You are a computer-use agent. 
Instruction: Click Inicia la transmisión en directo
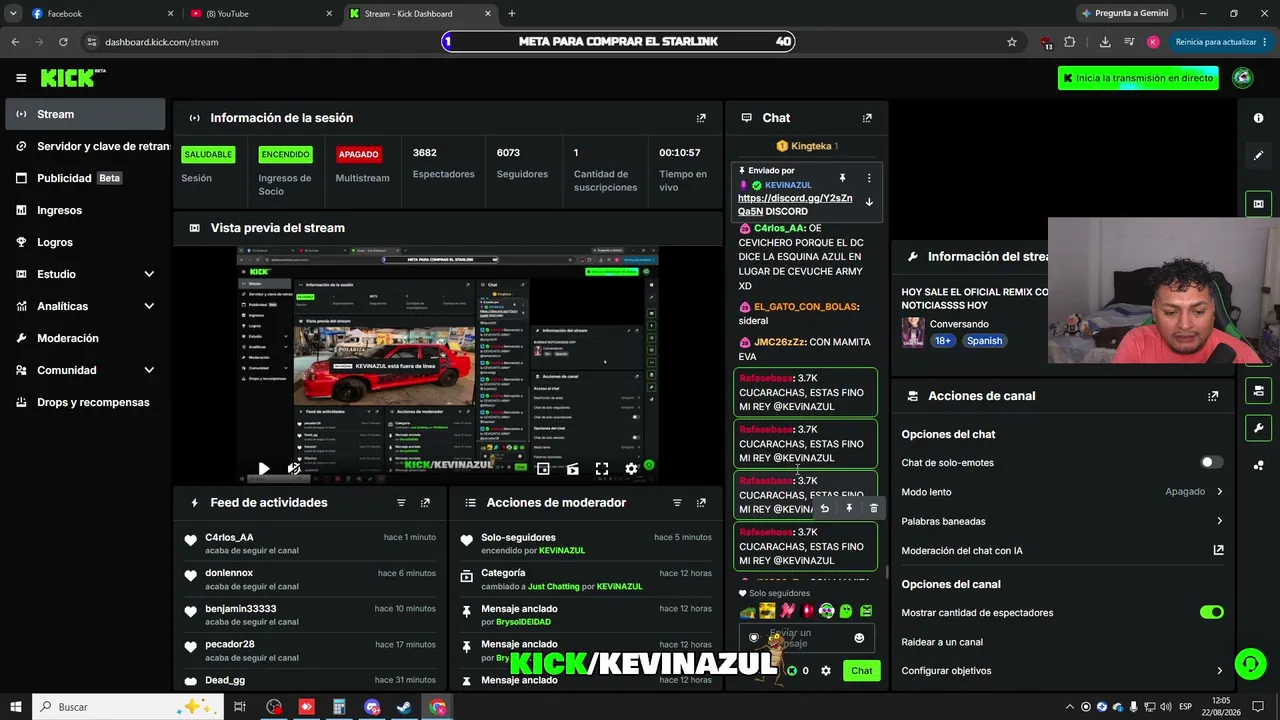coord(1138,78)
